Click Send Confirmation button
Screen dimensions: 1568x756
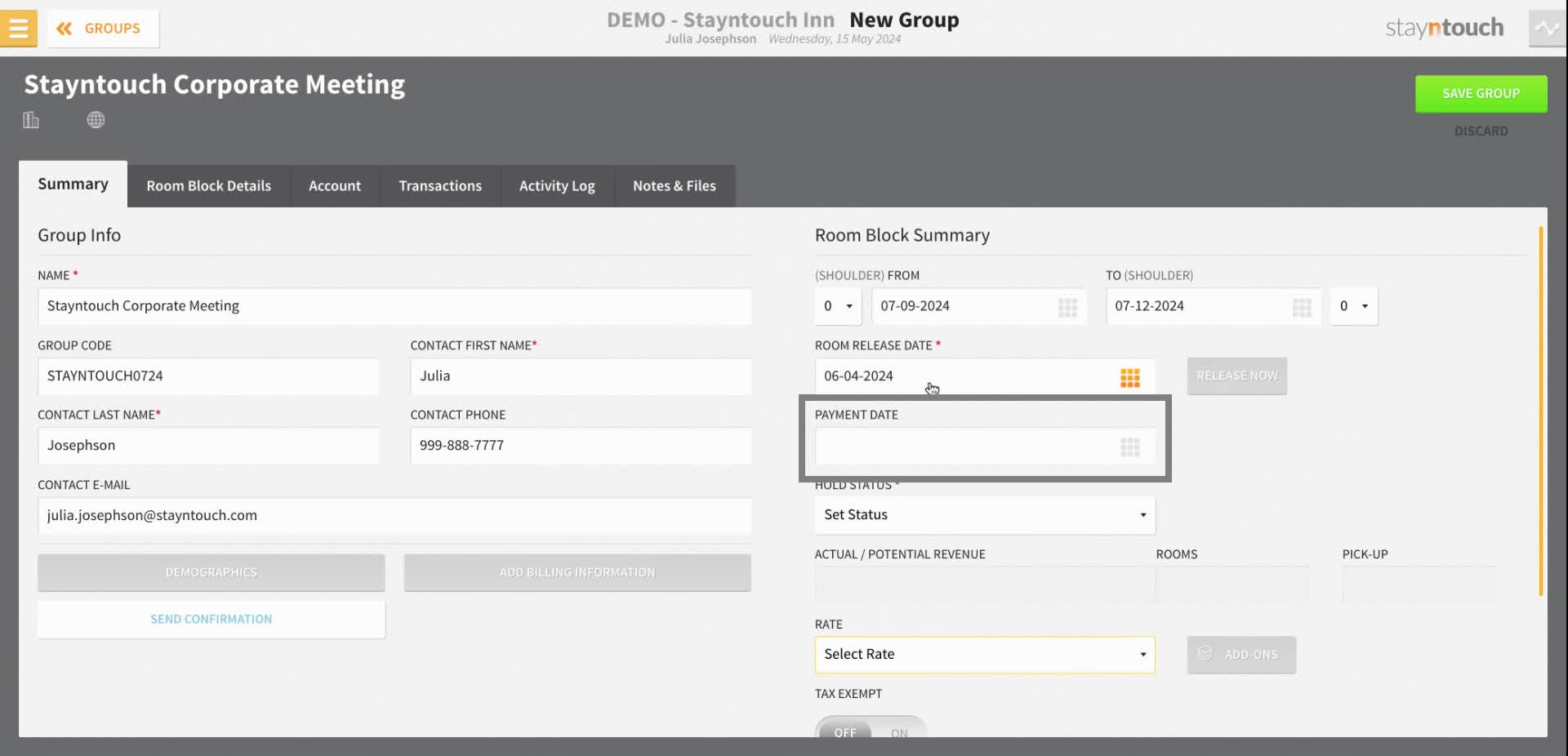point(211,620)
